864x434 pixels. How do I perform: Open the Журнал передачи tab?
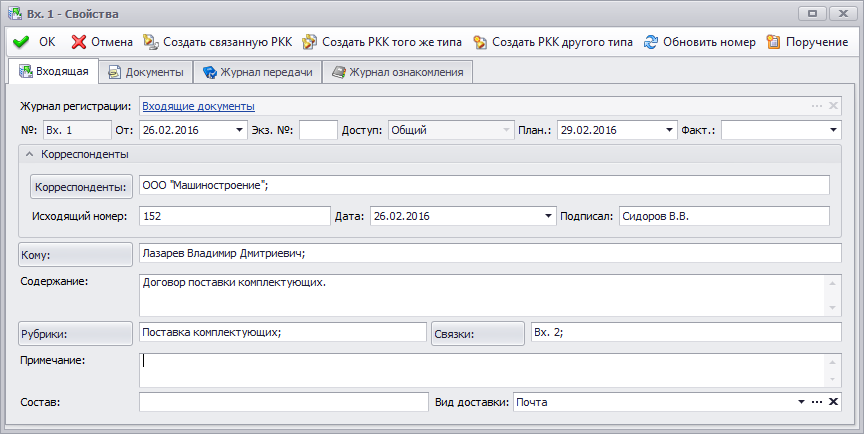(258, 73)
